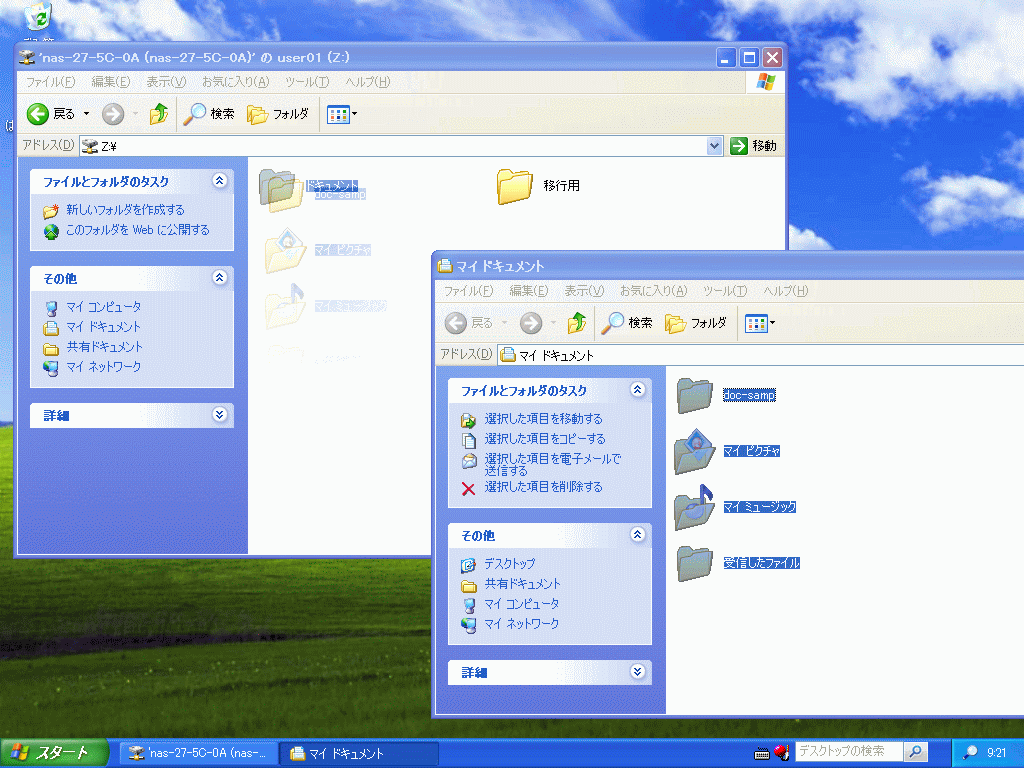Collapse ファイルとフォルダのタスク panel in Z: window

click(220, 181)
